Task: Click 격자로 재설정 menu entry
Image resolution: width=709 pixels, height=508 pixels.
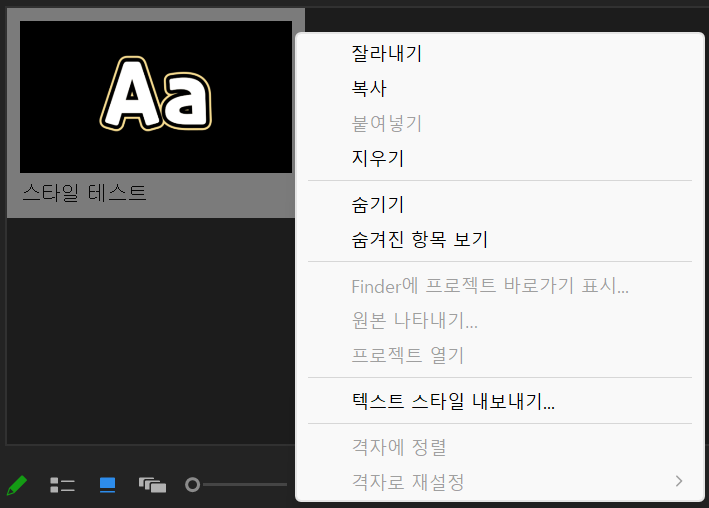Action: 500,482
